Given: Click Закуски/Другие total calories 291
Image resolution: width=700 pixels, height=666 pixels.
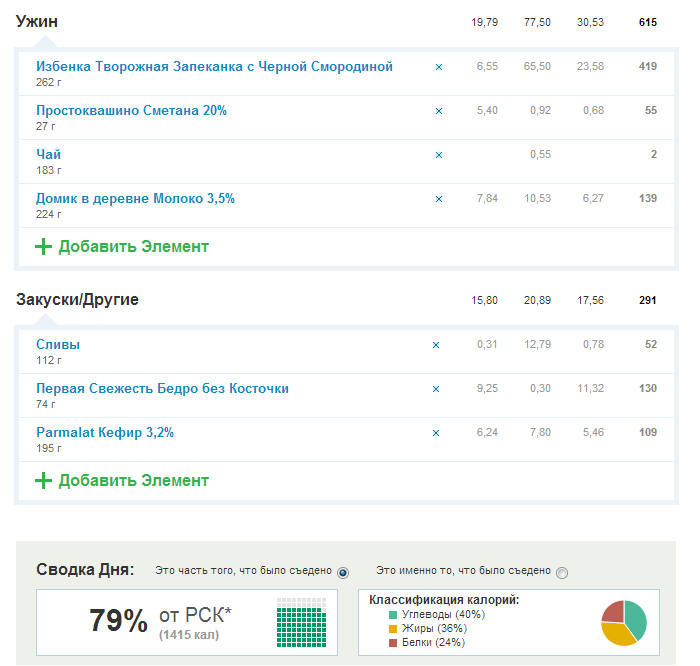Looking at the screenshot, I should click(x=648, y=300).
